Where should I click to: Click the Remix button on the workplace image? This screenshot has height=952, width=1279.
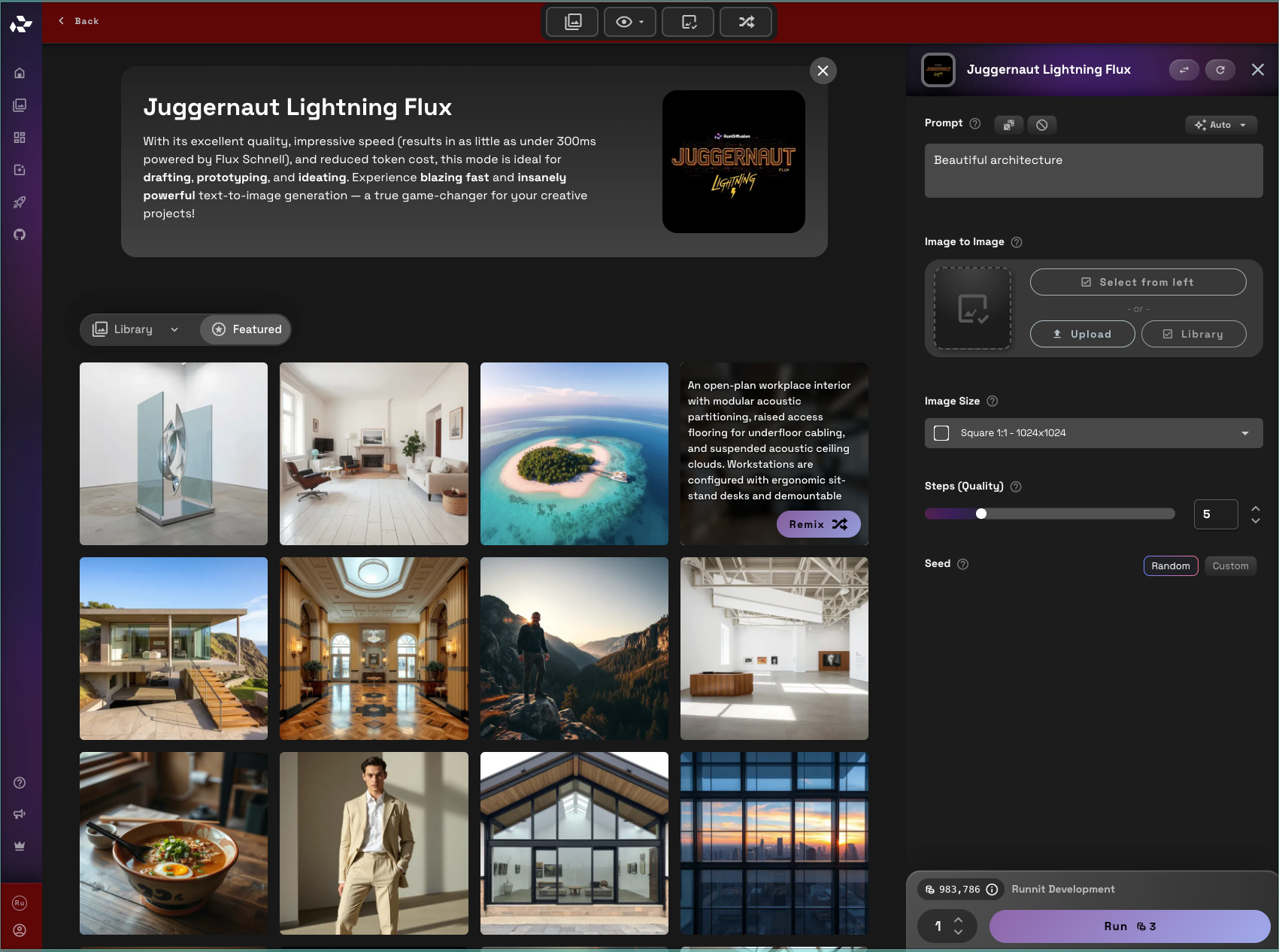coord(817,524)
